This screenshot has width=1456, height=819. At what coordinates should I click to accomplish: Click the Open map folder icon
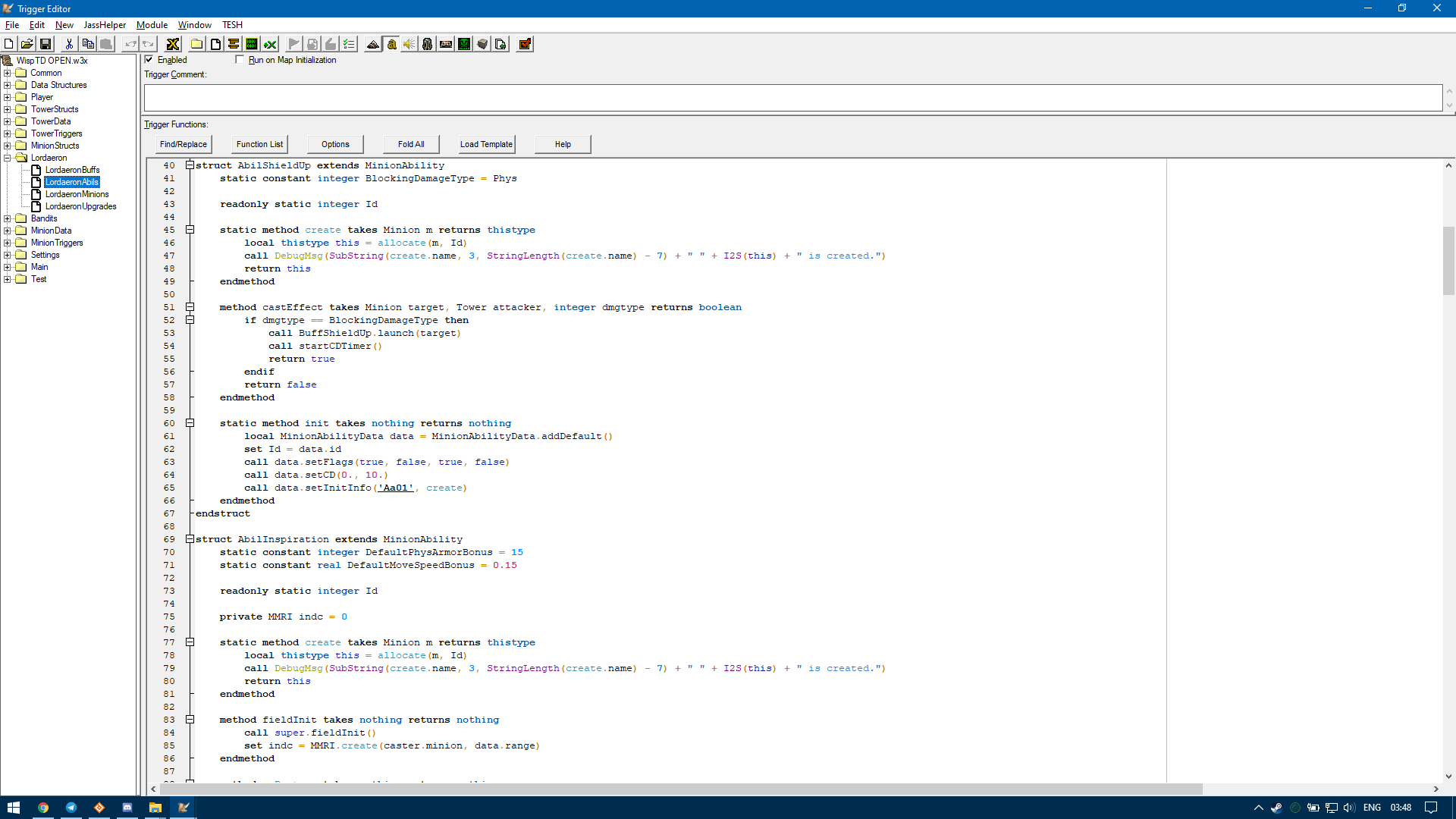pos(27,44)
